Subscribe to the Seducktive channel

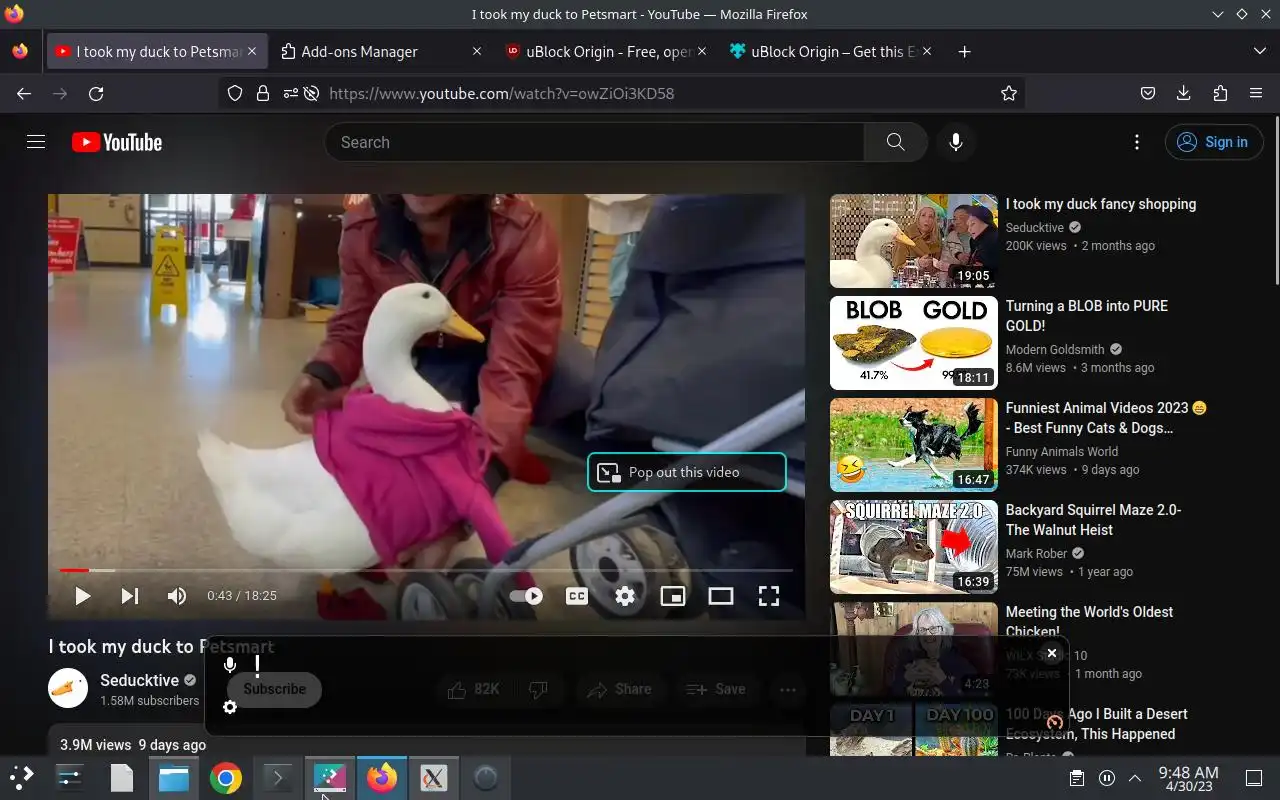274,689
